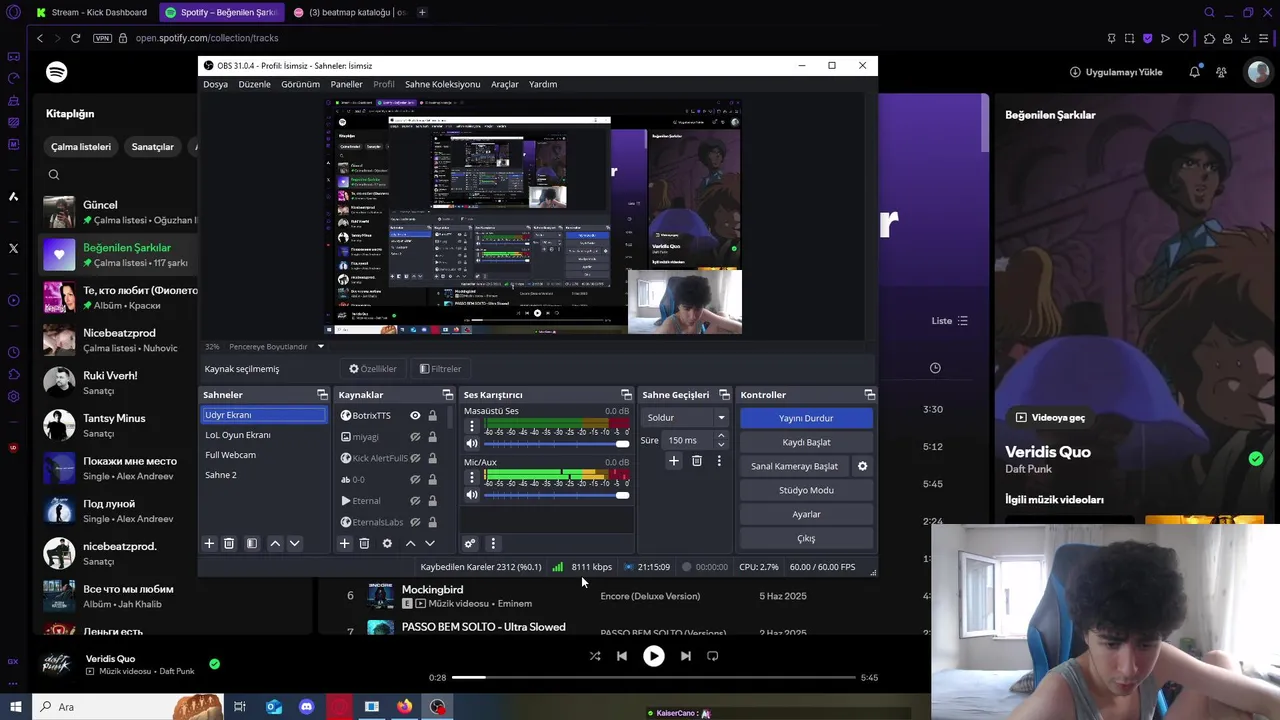
Task: Mute the Masaüstü Ses audio channel
Action: click(472, 444)
